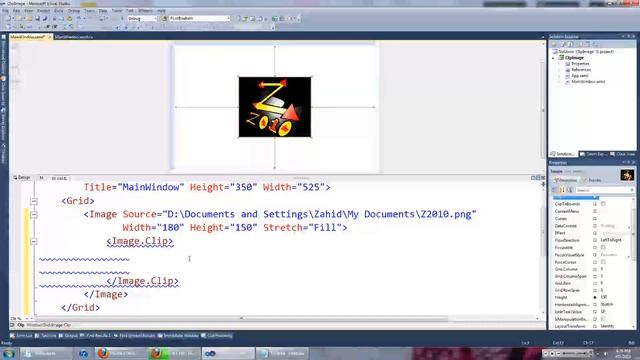Open the File menu
Screen dimensions: 640x360
pos(5,11)
